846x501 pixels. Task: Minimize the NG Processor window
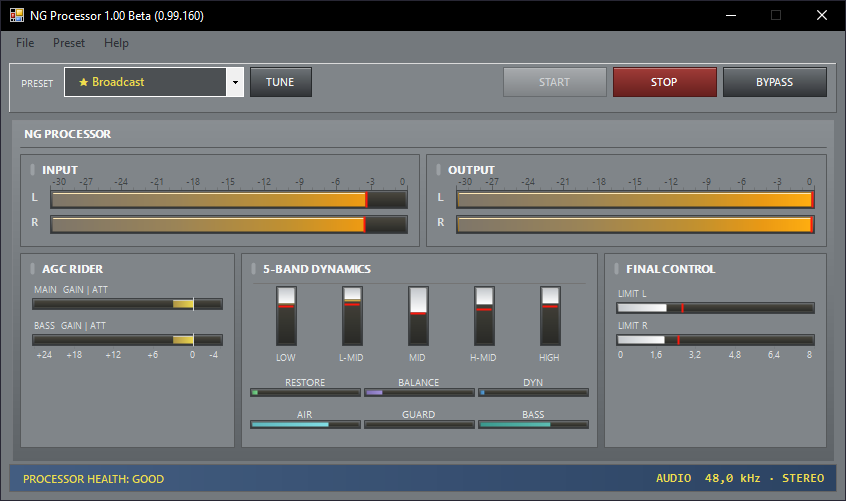tap(731, 15)
